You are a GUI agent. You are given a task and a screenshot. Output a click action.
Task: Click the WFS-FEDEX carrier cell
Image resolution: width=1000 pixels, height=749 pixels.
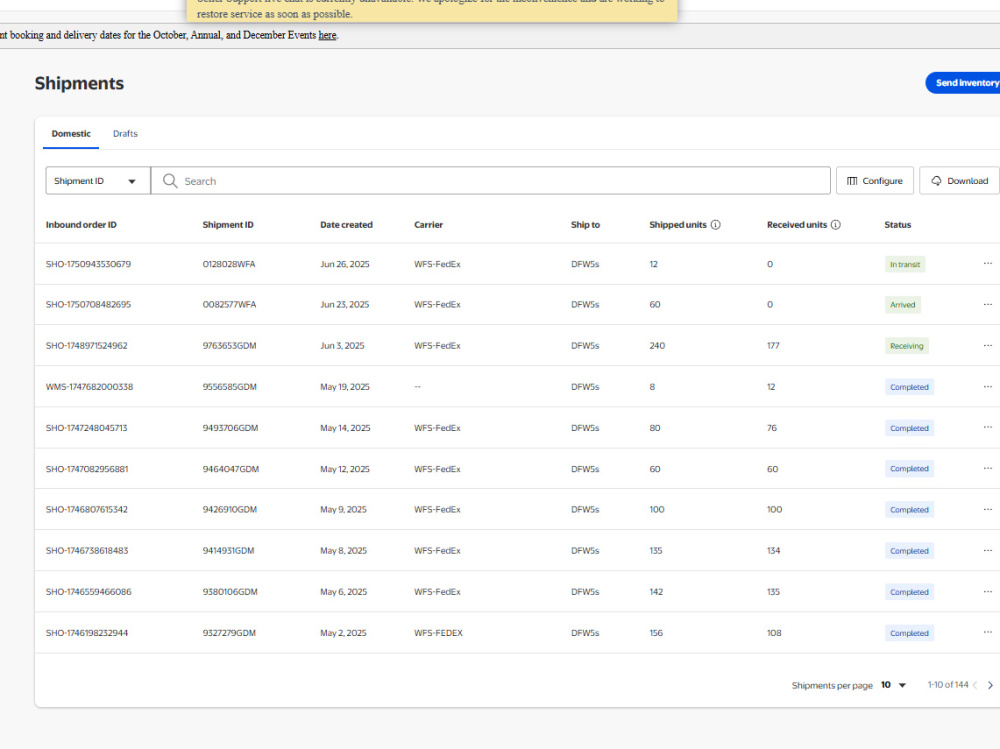tap(438, 633)
